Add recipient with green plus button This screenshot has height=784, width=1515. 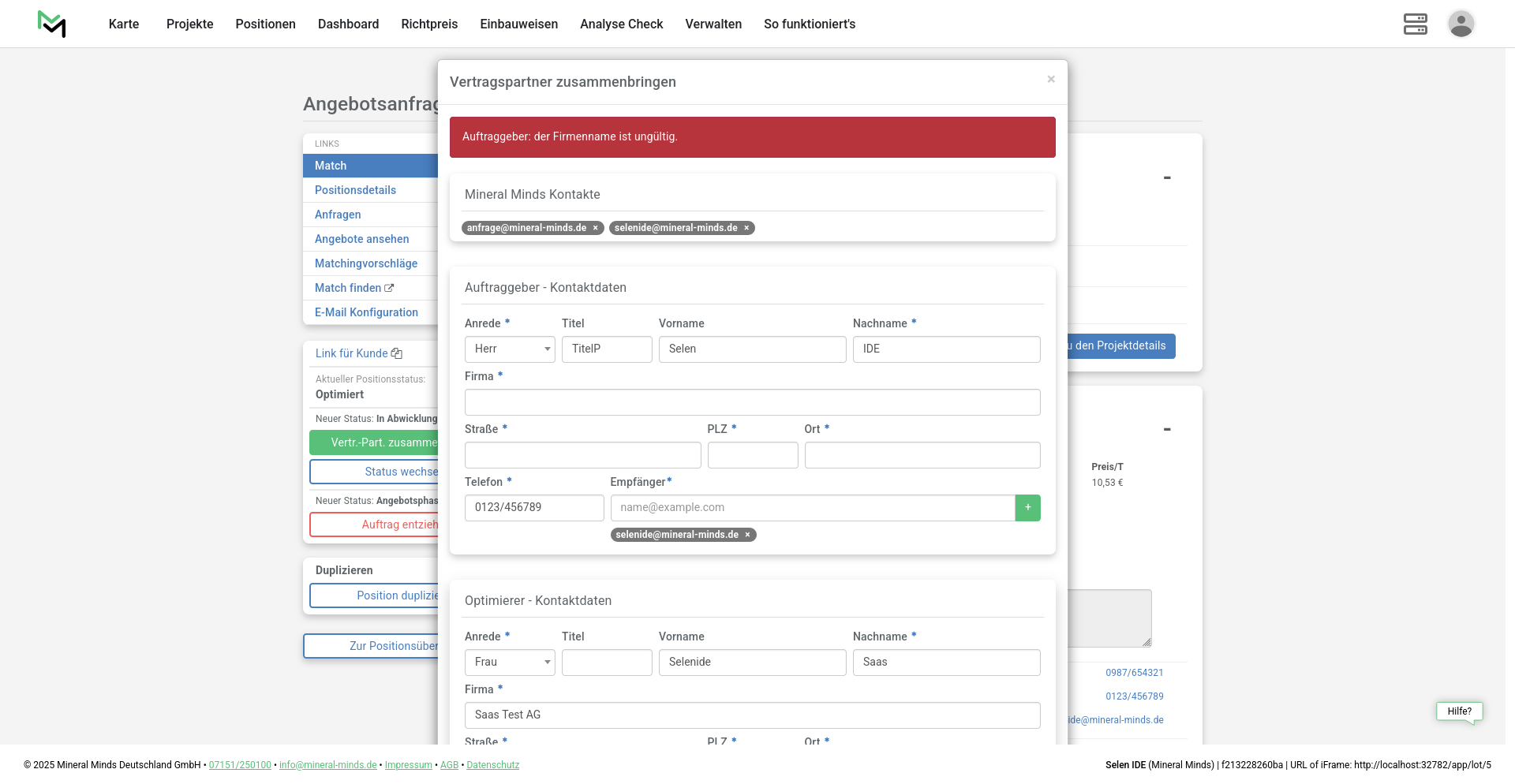[x=1027, y=508]
